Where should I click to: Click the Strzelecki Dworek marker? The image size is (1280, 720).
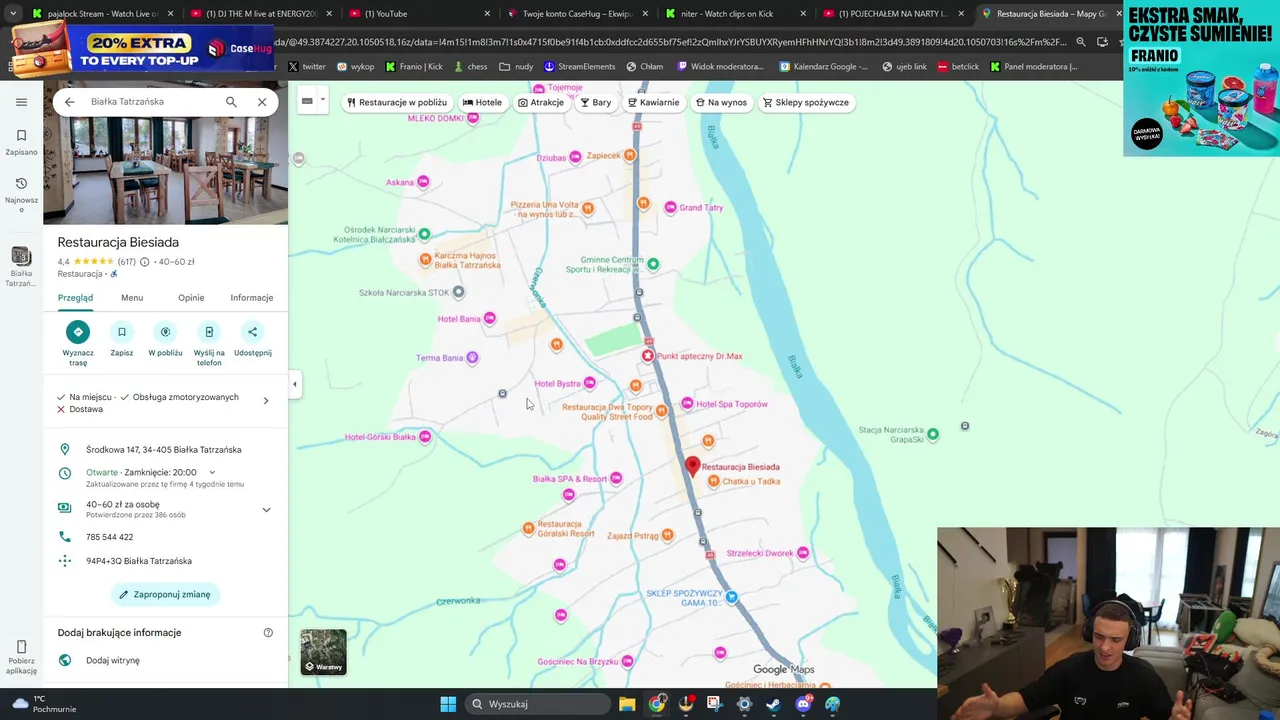click(802, 553)
